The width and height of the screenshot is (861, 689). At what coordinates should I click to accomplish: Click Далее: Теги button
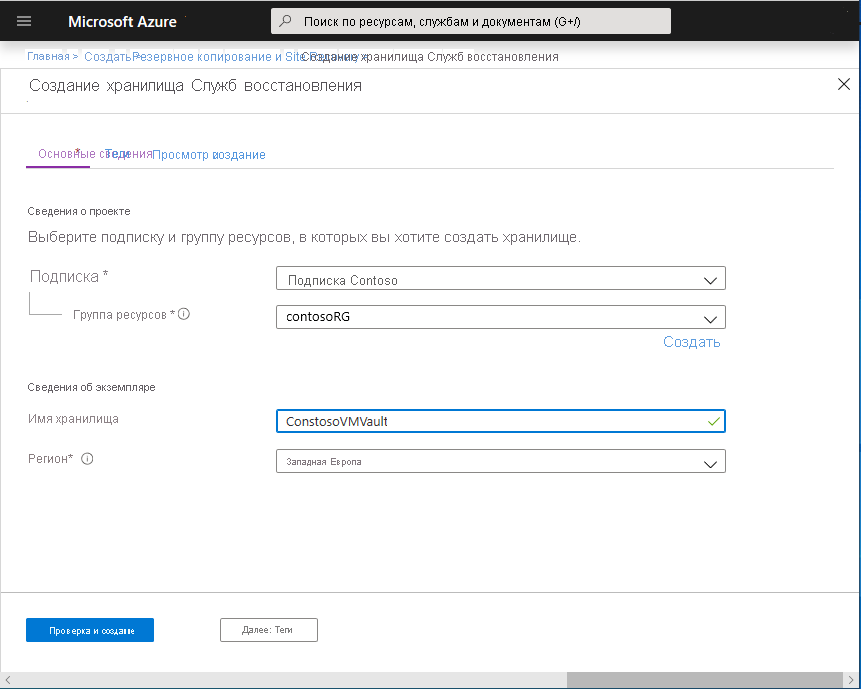(269, 630)
